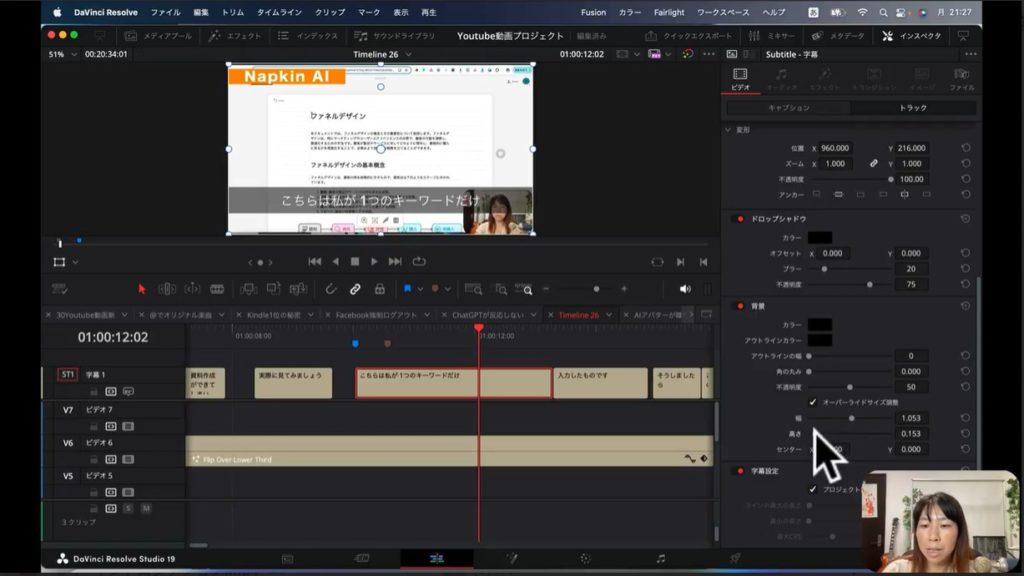The width and height of the screenshot is (1024, 576).
Task: Click the blue flag icon in toolbar
Action: click(x=407, y=289)
